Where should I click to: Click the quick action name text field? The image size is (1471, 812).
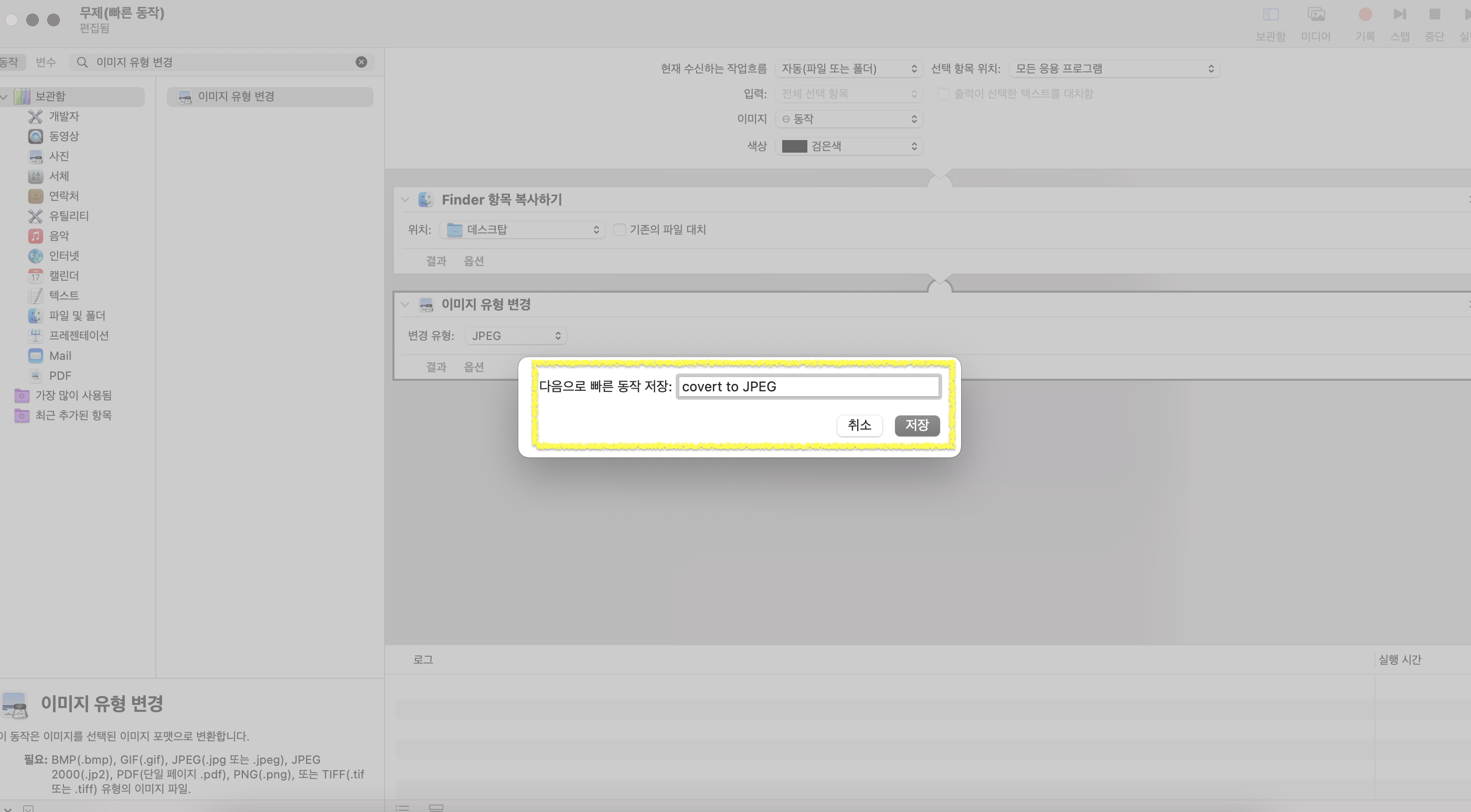(x=808, y=387)
